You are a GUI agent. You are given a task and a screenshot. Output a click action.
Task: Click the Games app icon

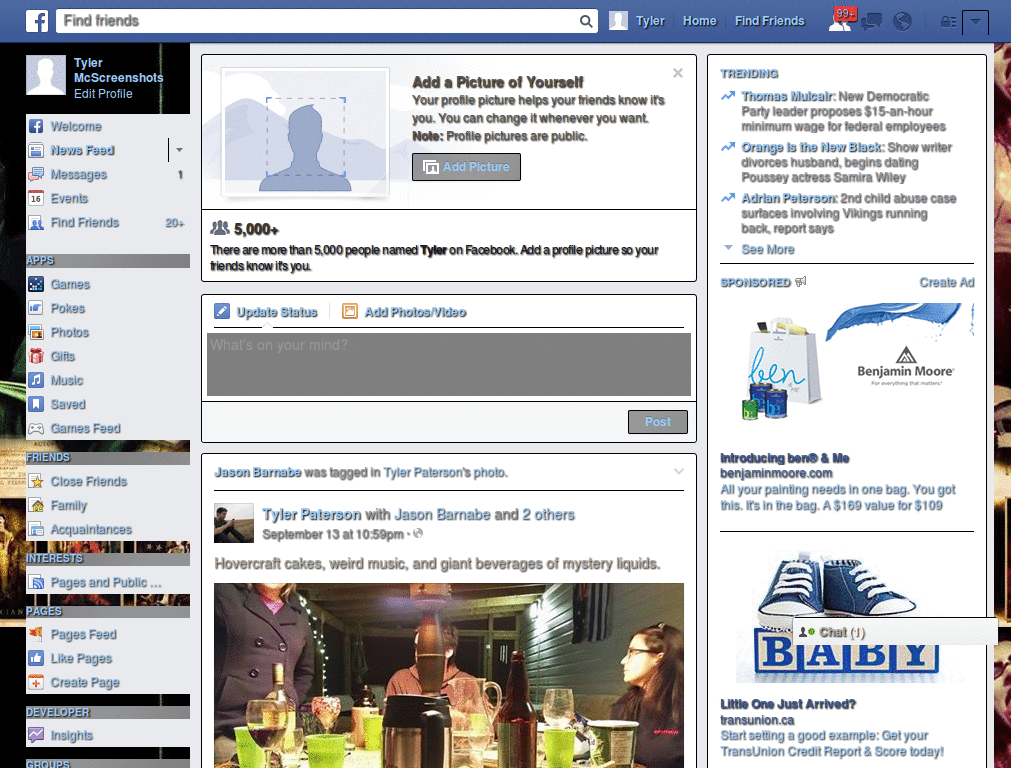click(37, 284)
